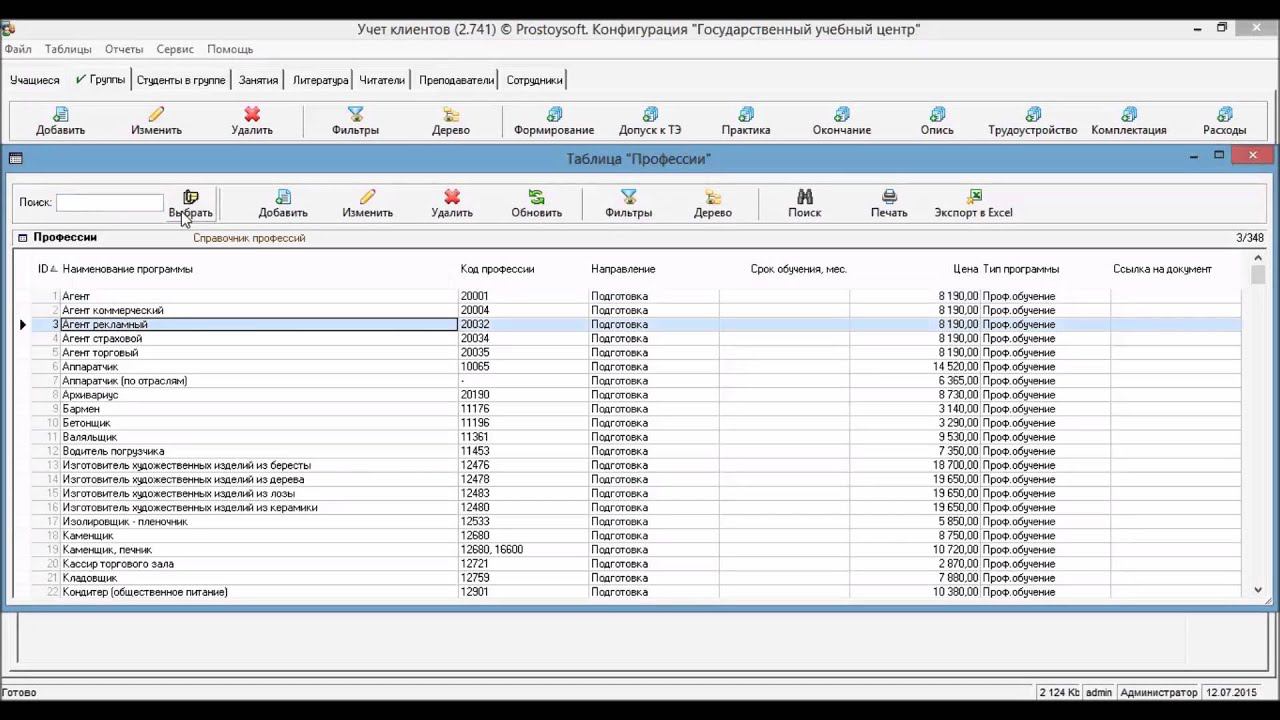Sort by Тип программы column header

click(x=1021, y=269)
